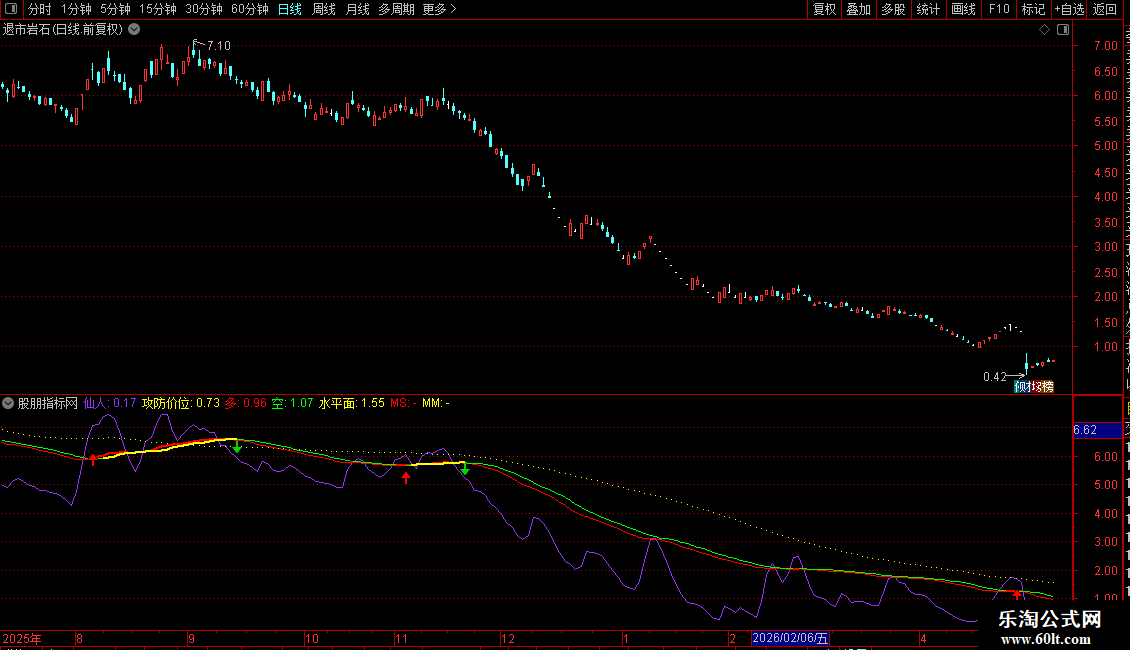Click the 水平面: 1.55 indicator value

point(352,403)
